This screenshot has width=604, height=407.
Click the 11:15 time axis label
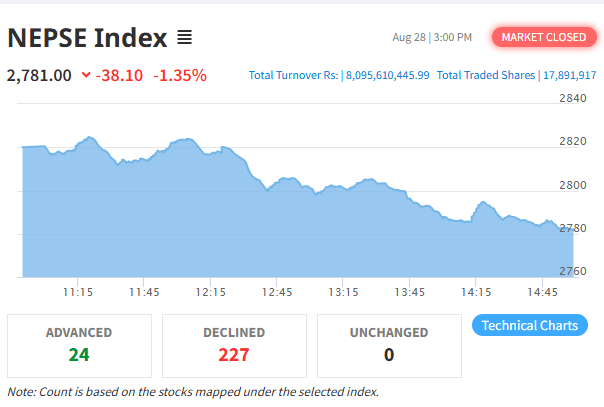pos(78,292)
